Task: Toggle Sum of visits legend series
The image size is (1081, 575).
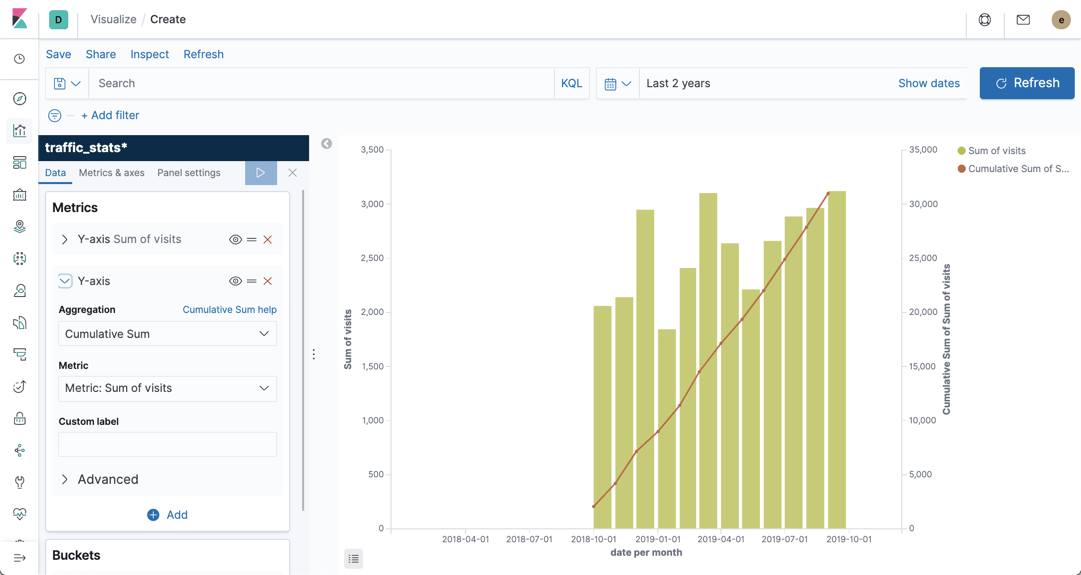Action: click(991, 150)
